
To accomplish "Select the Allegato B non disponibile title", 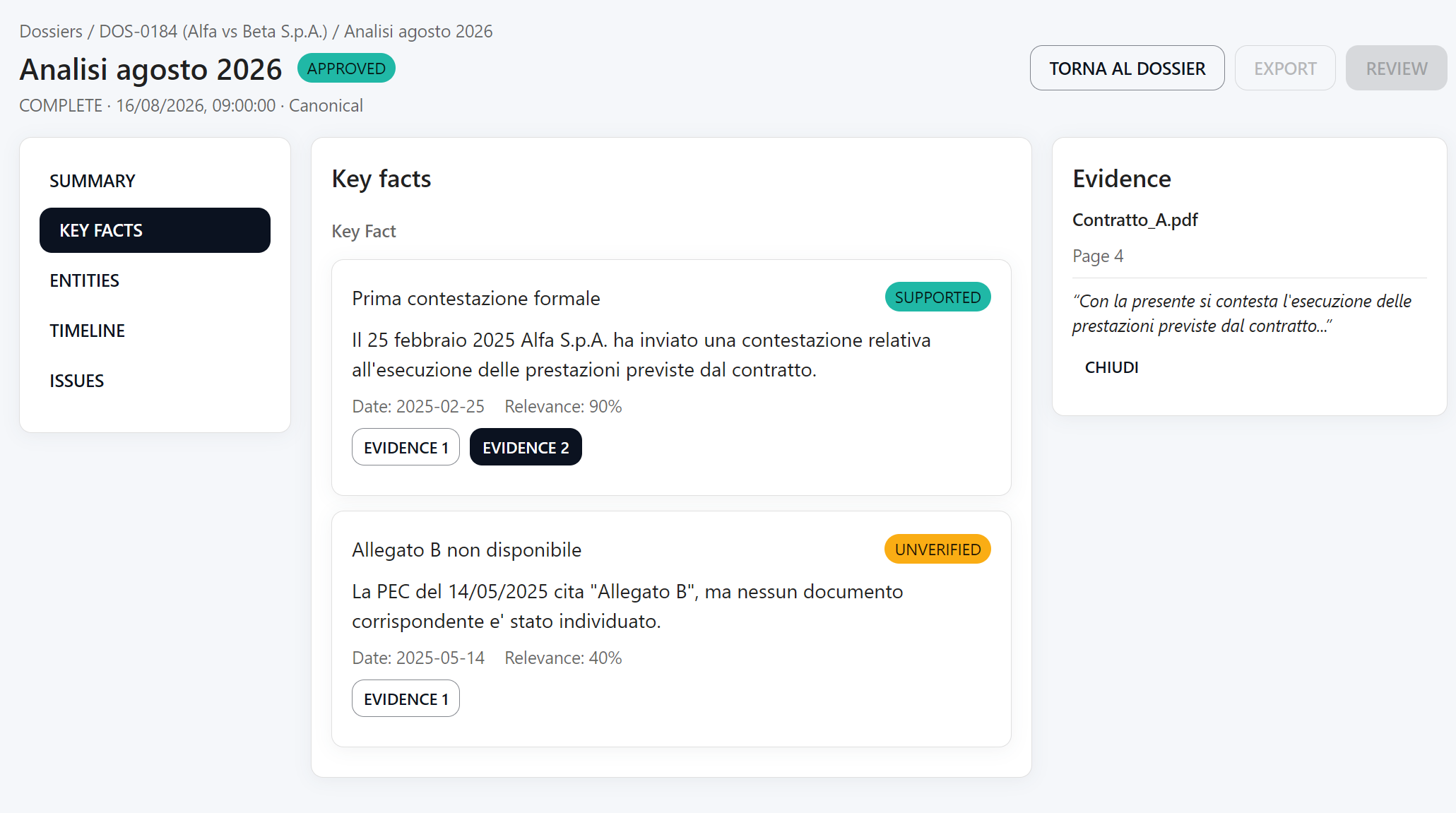I will [x=467, y=550].
